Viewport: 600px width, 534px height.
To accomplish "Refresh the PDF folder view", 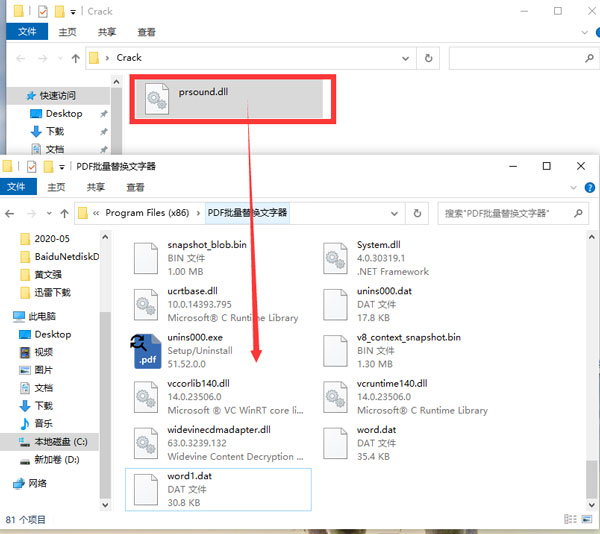I will (x=417, y=213).
